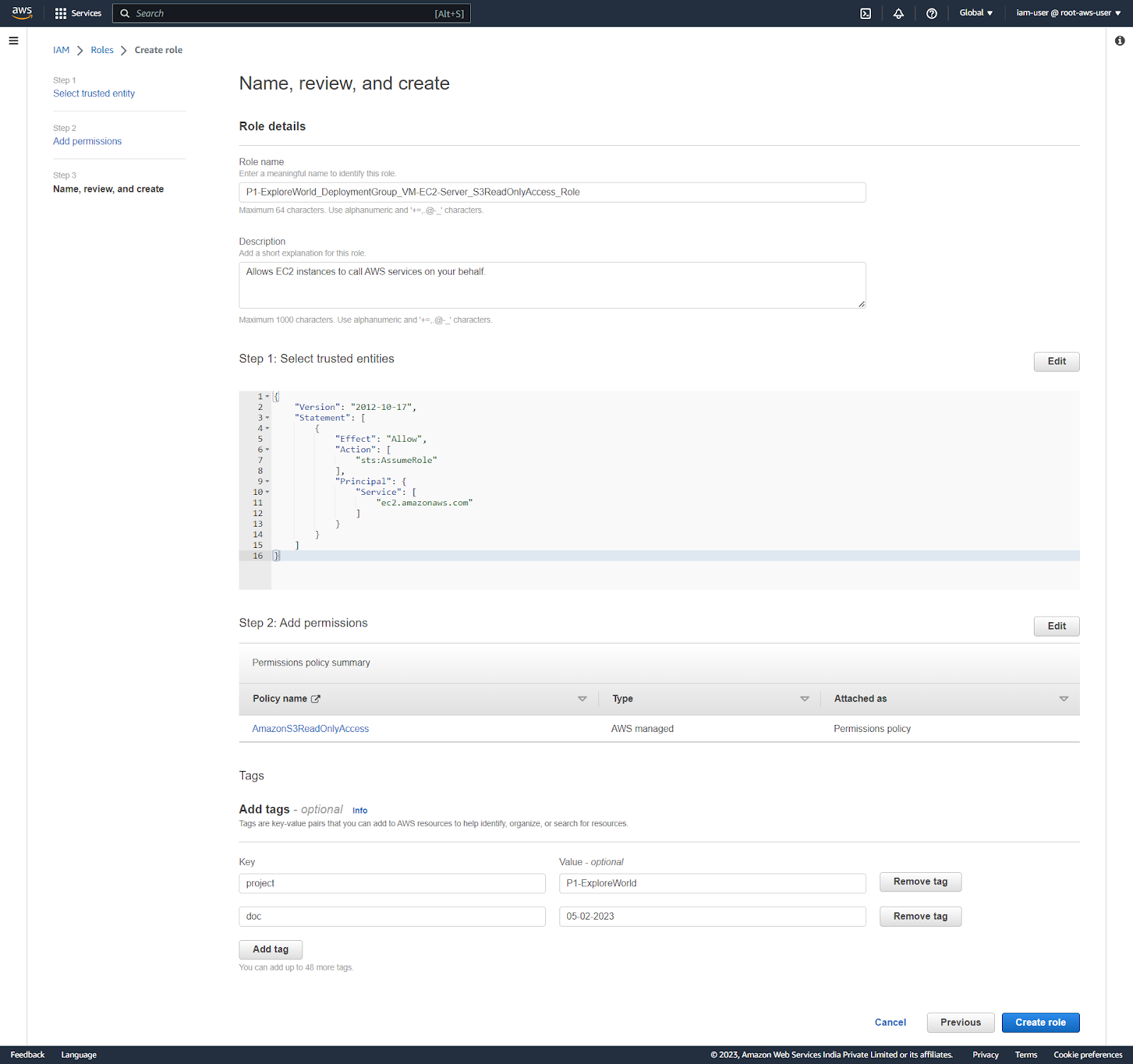Click the "ec2.amazonaws.com" line in JSON
1133x1064 pixels.
(x=424, y=503)
